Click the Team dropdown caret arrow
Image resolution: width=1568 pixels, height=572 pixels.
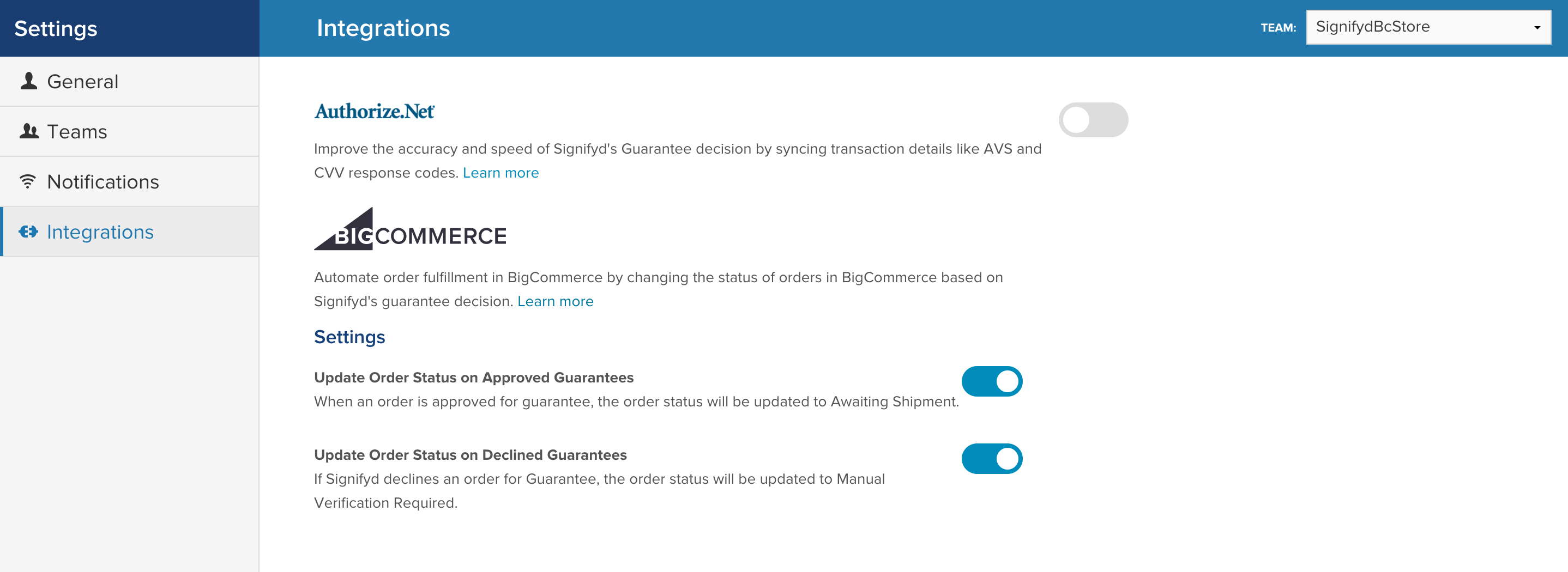coord(1537,28)
